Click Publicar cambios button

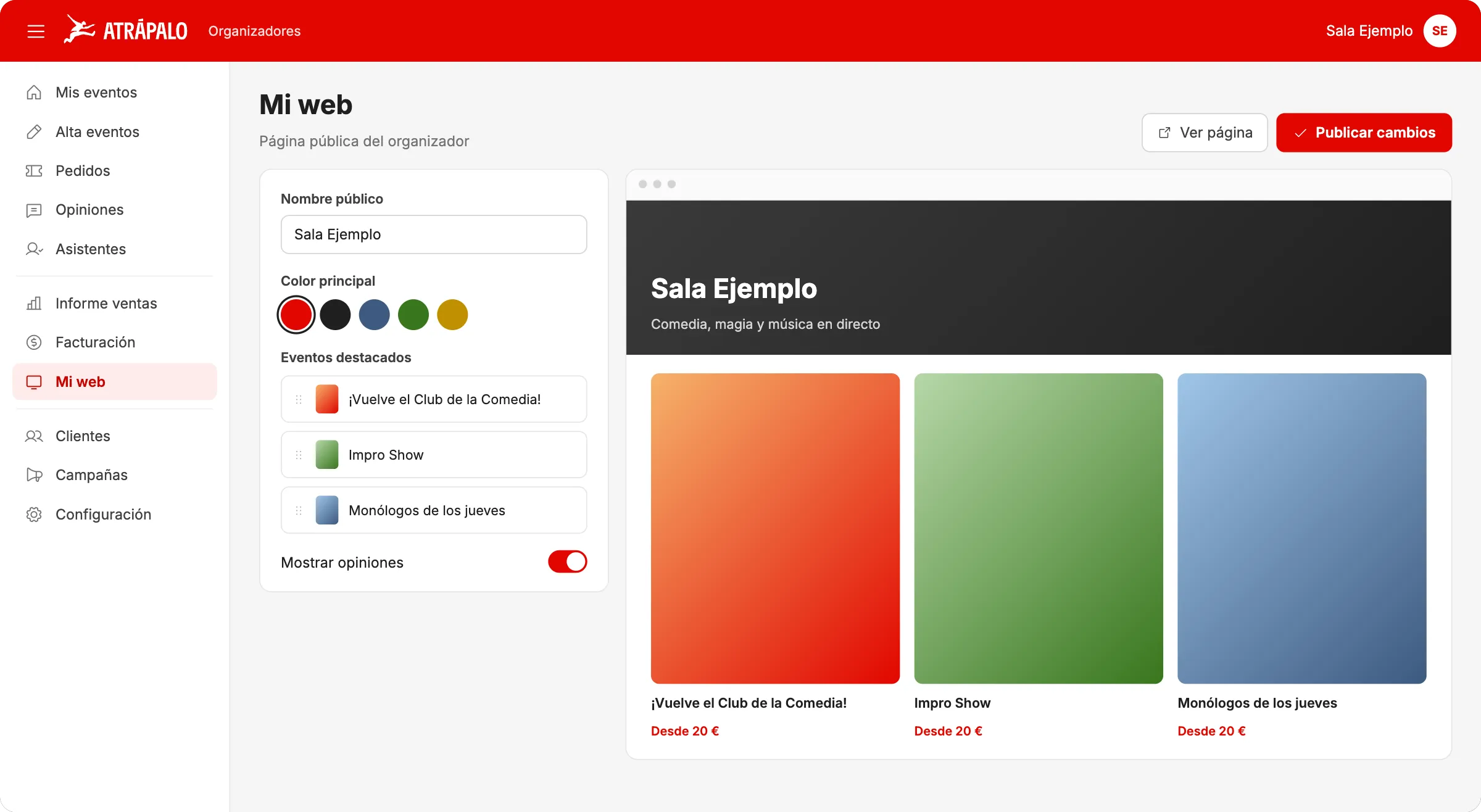1364,133
